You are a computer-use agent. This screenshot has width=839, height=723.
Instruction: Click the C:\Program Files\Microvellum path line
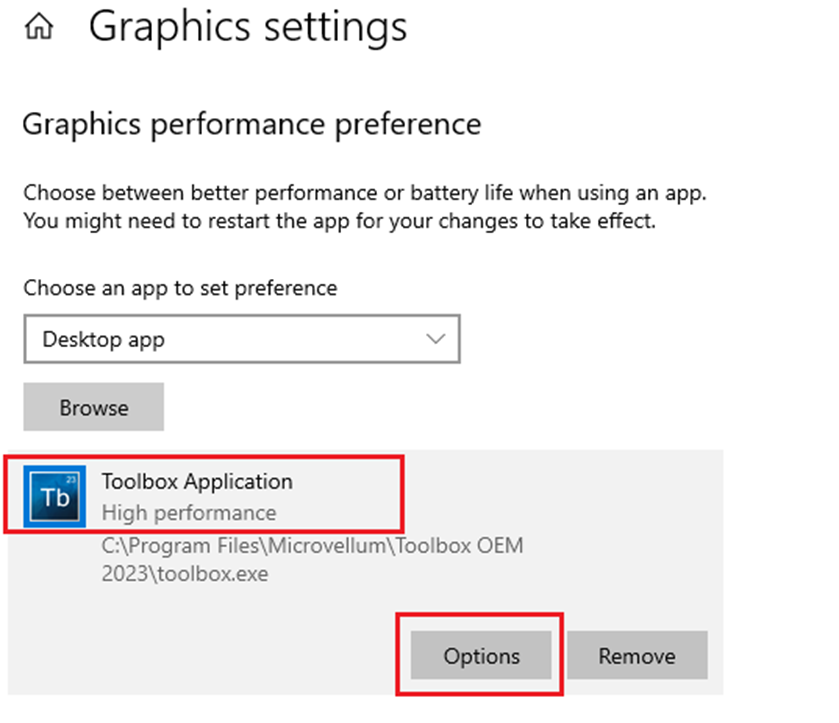(x=312, y=547)
